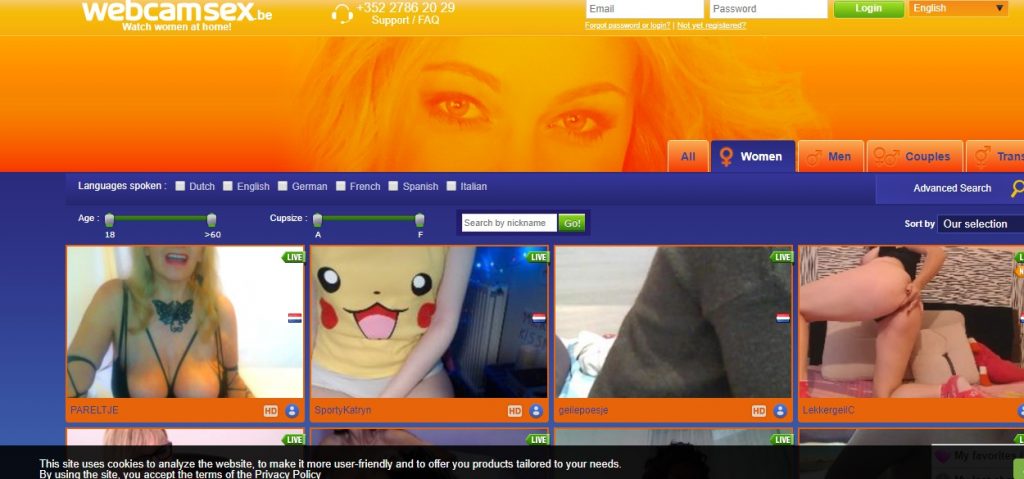Click the nickname text 'PARELTJE'
The height and width of the screenshot is (479, 1024).
point(94,410)
